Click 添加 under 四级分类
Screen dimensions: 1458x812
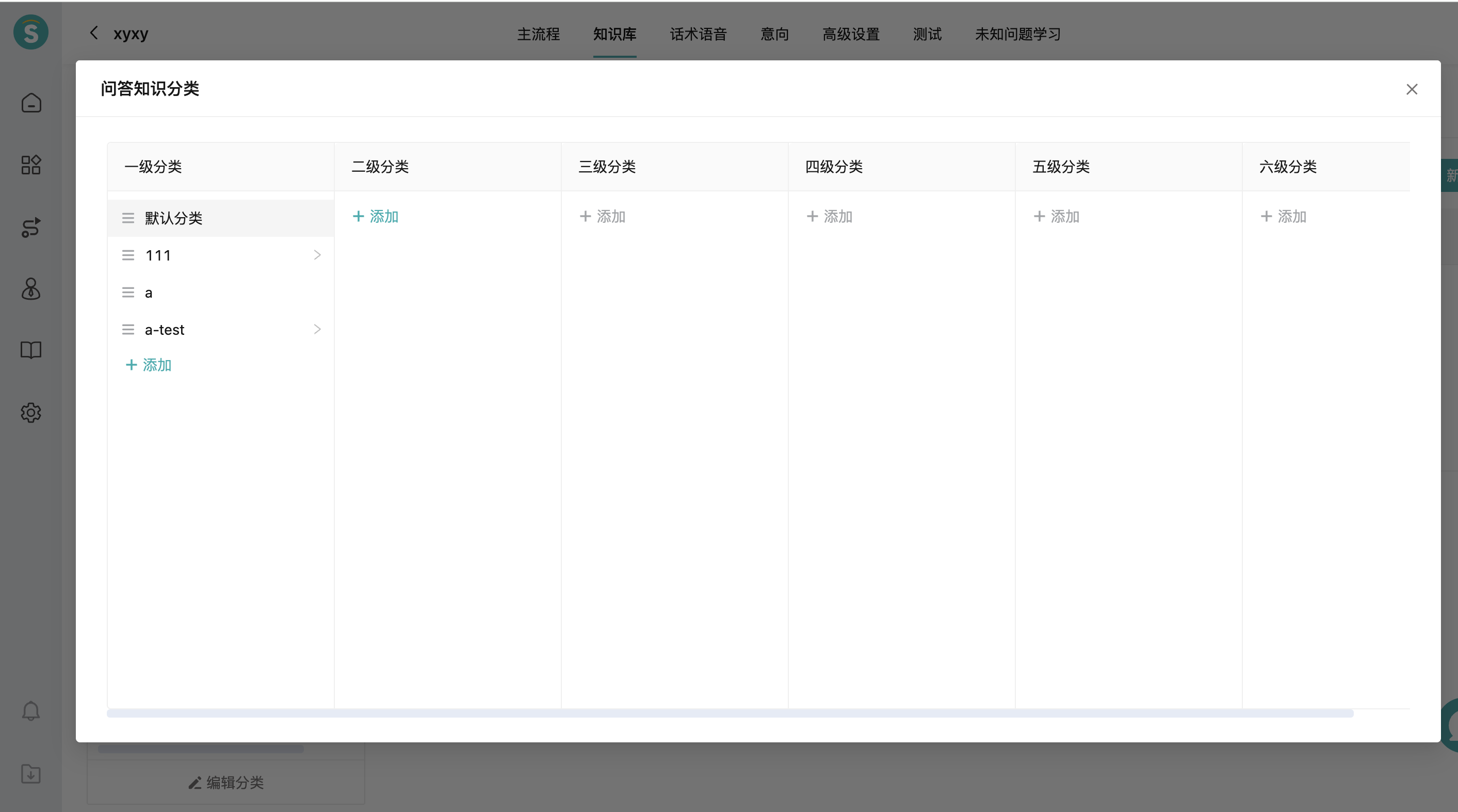(x=829, y=216)
